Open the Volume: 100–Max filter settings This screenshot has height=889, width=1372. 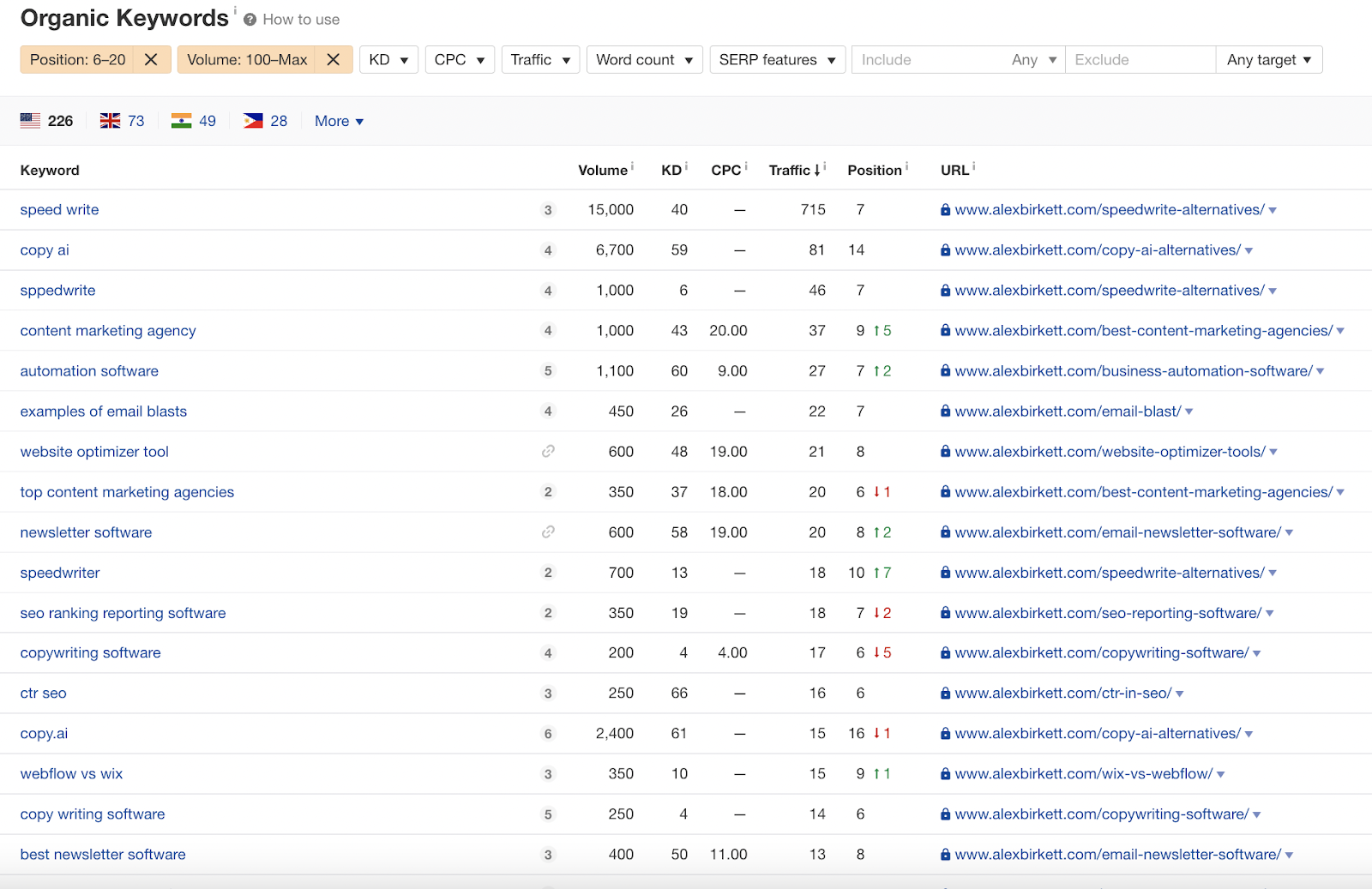pos(247,60)
